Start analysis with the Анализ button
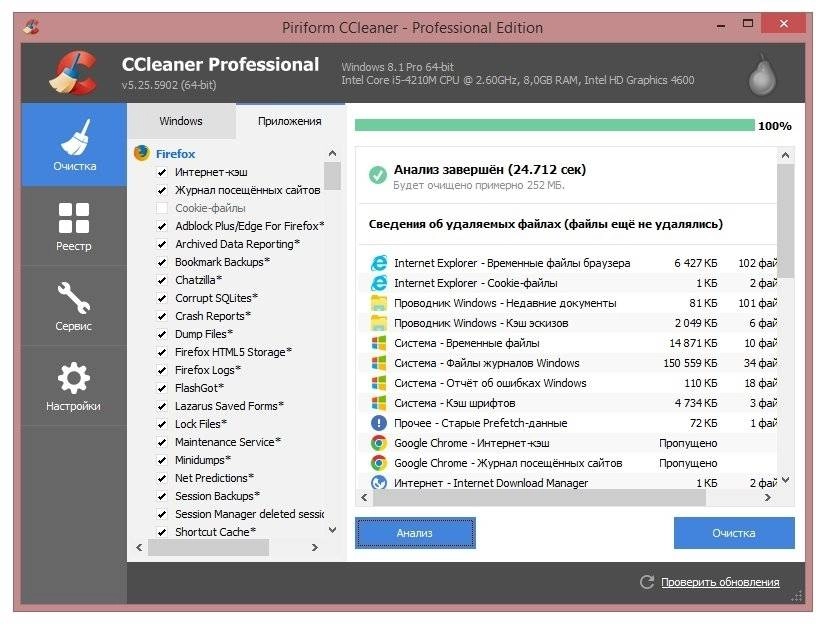 pos(415,533)
